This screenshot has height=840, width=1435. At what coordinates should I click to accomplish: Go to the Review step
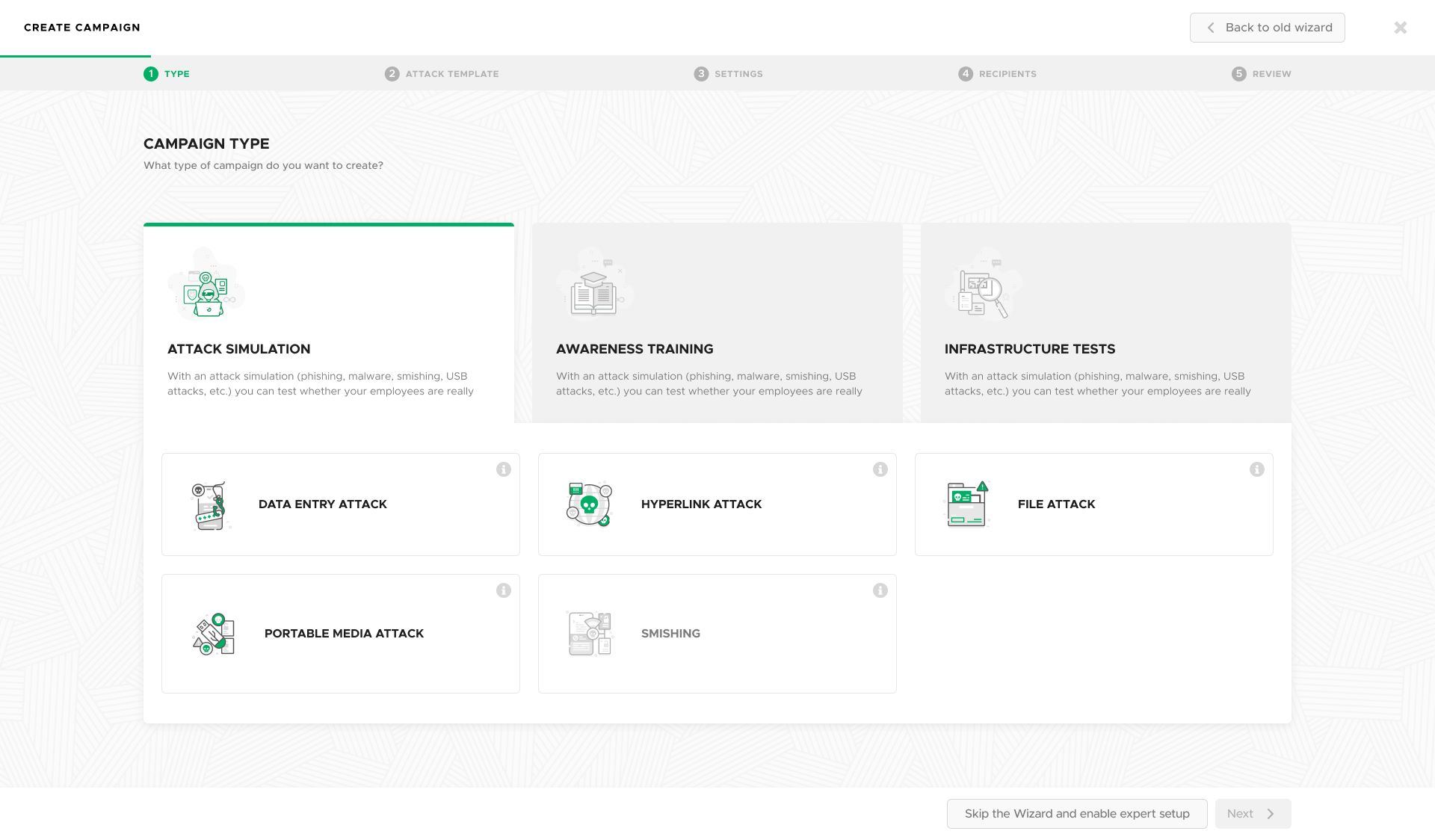tap(1262, 74)
